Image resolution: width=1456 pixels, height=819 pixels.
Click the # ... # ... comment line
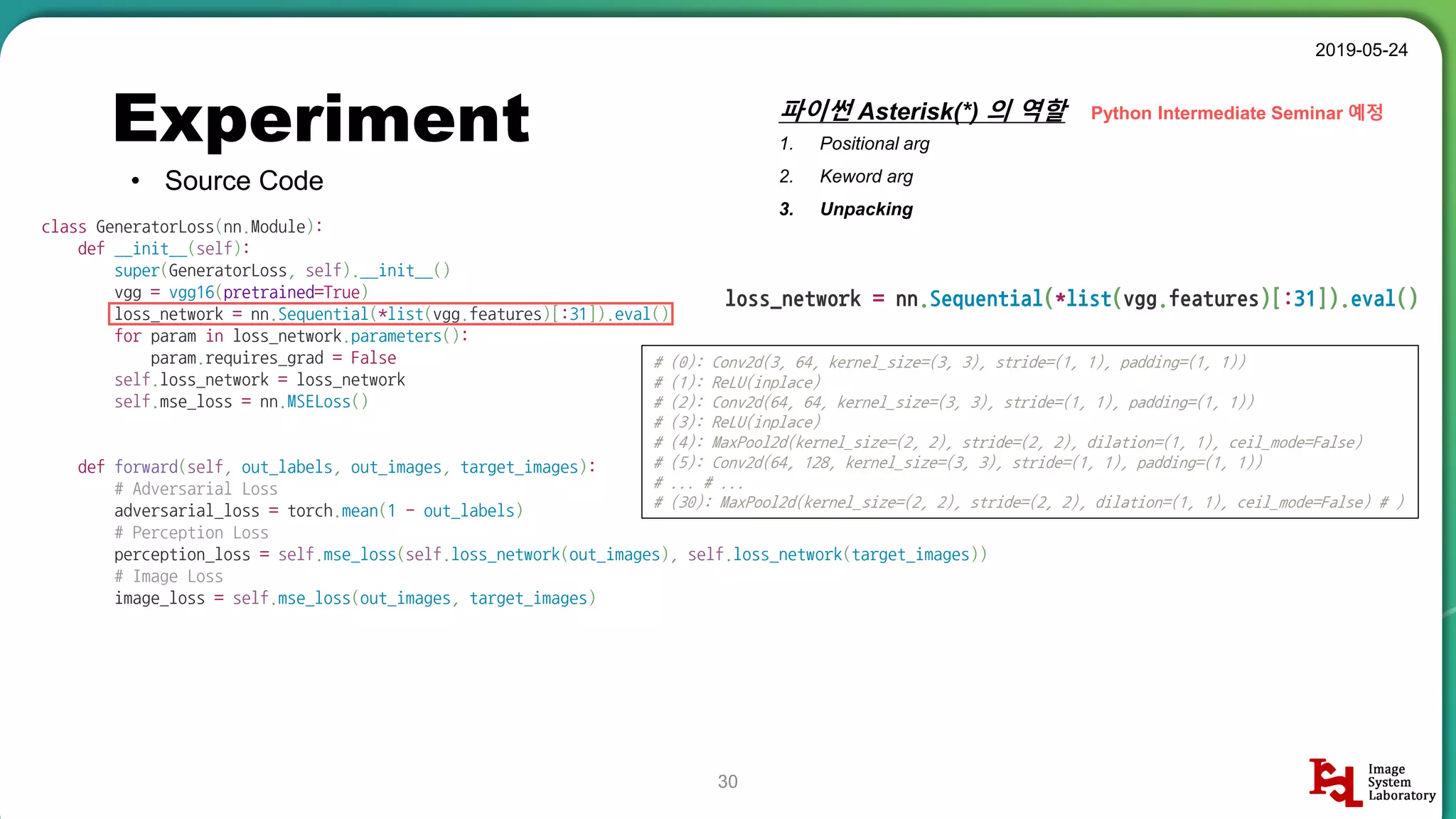click(x=698, y=483)
